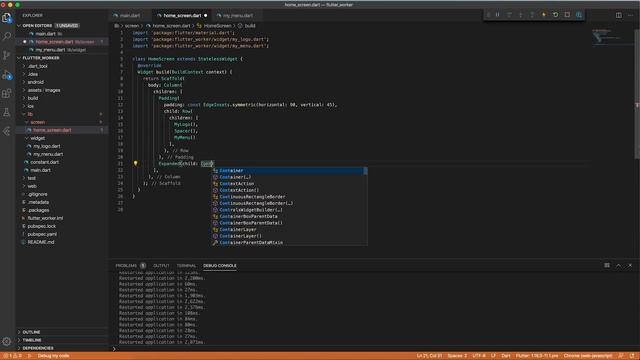Switch to the my_menu.dart editor tab
The width and height of the screenshot is (640, 360).
tap(238, 16)
